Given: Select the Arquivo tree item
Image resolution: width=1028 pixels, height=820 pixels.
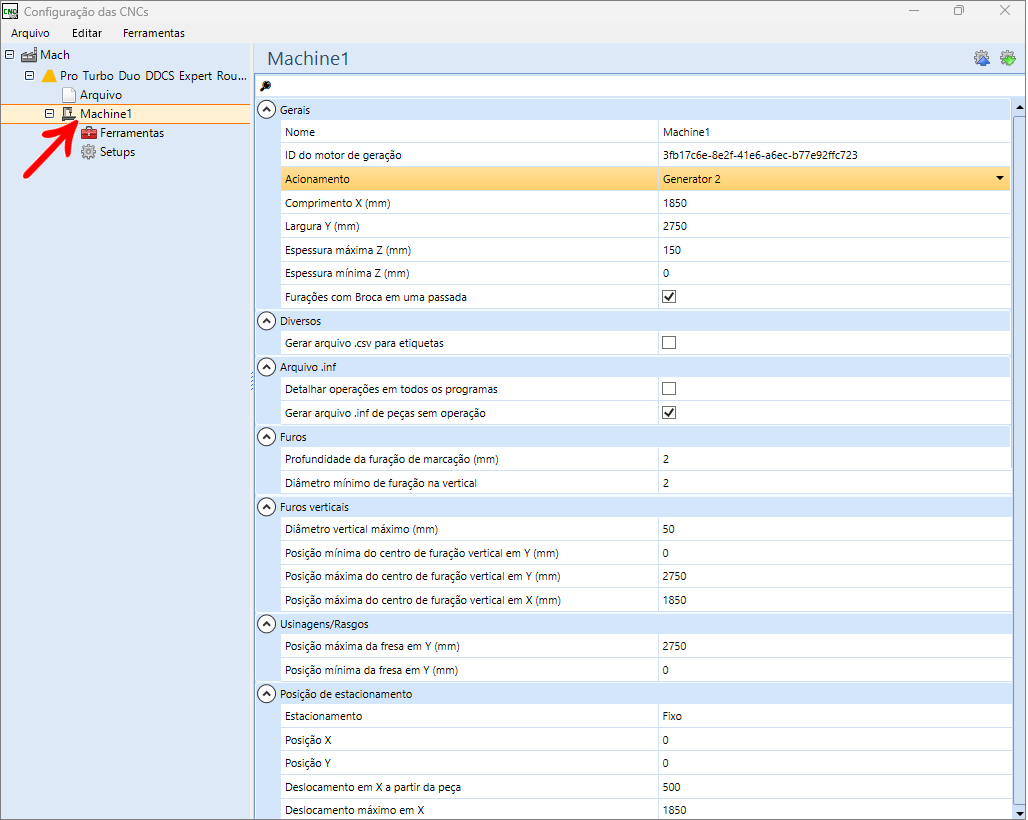Looking at the screenshot, I should [x=100, y=94].
